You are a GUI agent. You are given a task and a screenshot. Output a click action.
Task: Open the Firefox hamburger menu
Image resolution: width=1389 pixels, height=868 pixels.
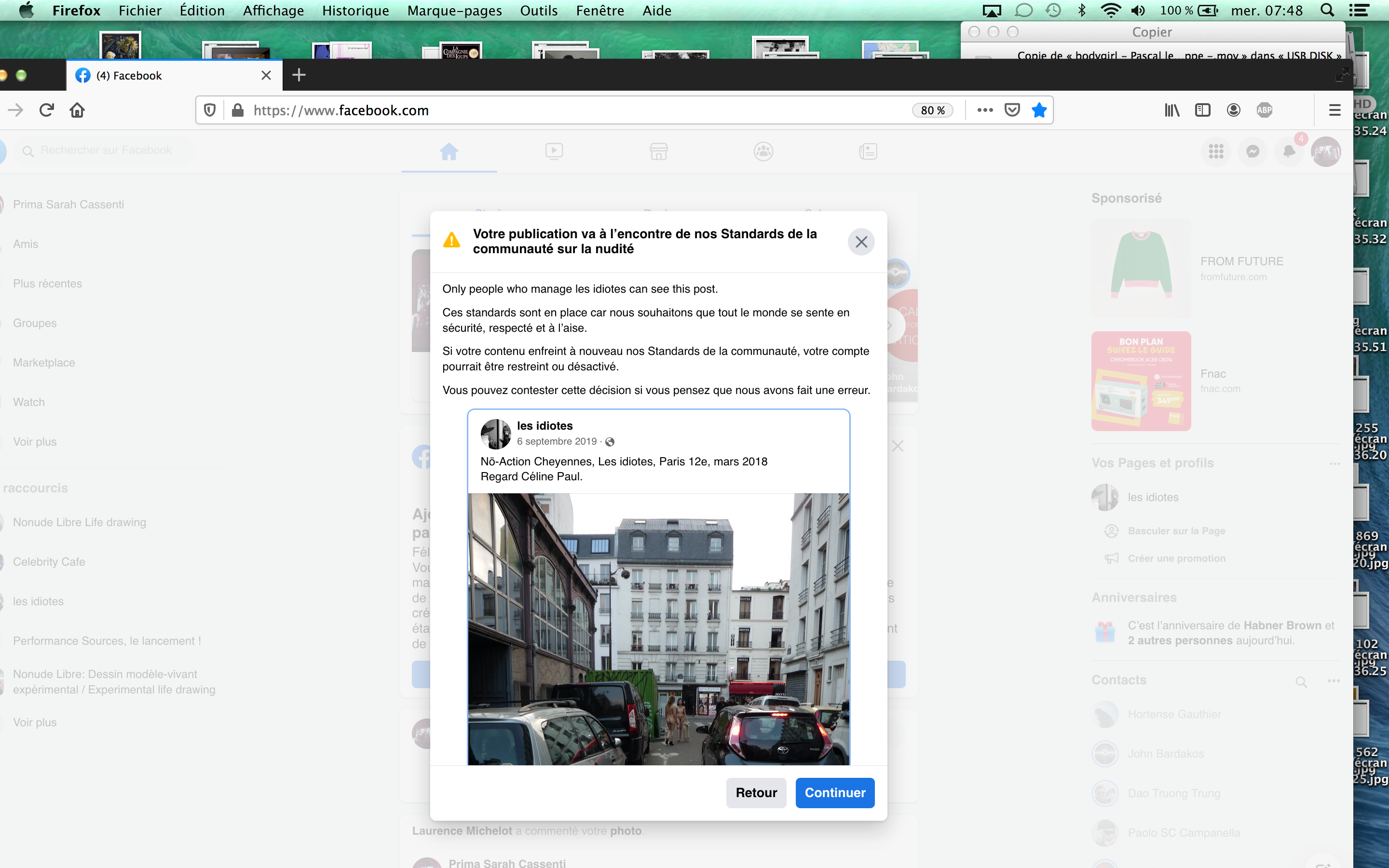click(1335, 110)
